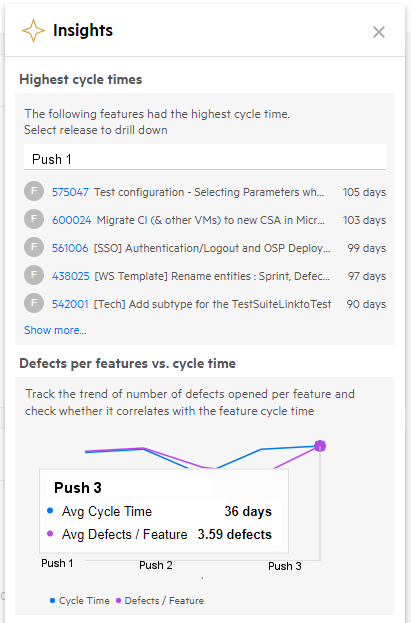Toggle the Defects / Feature legend entry

[160, 600]
